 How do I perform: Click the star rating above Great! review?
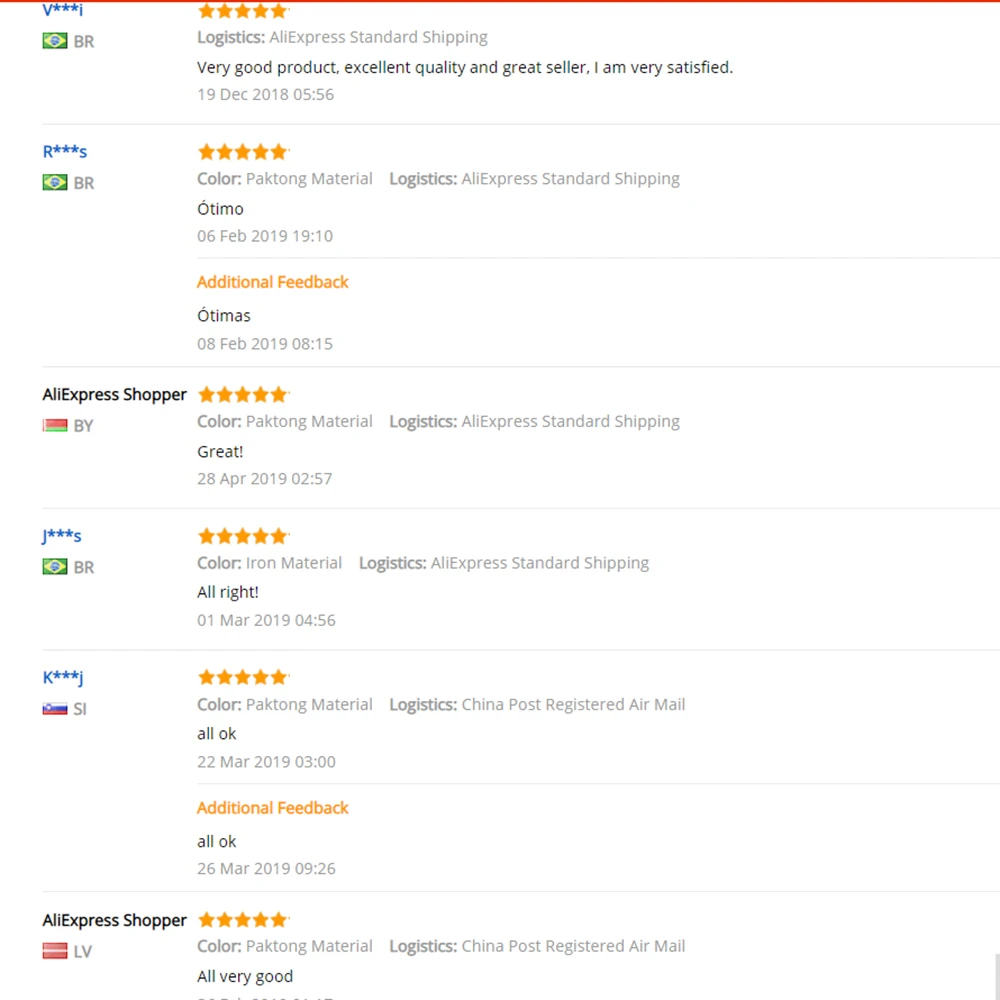[242, 394]
